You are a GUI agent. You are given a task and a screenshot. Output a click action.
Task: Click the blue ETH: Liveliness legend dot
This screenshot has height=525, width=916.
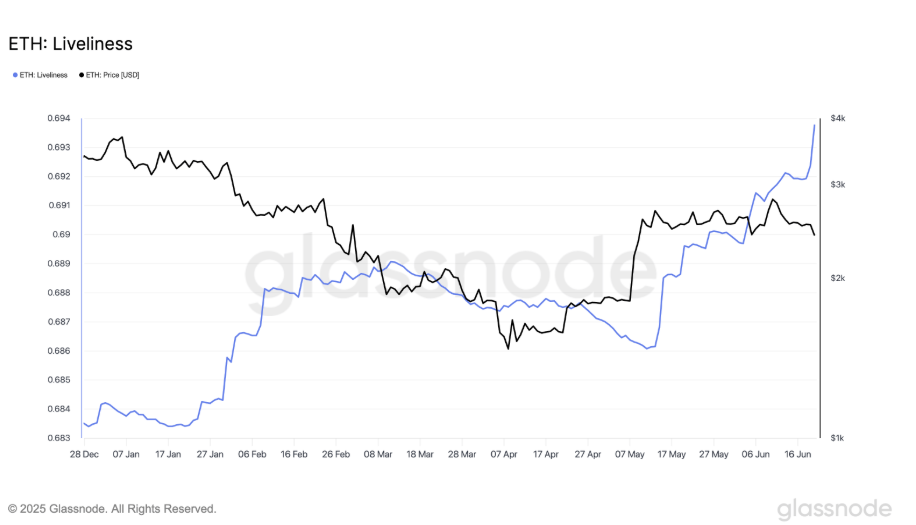click(15, 75)
